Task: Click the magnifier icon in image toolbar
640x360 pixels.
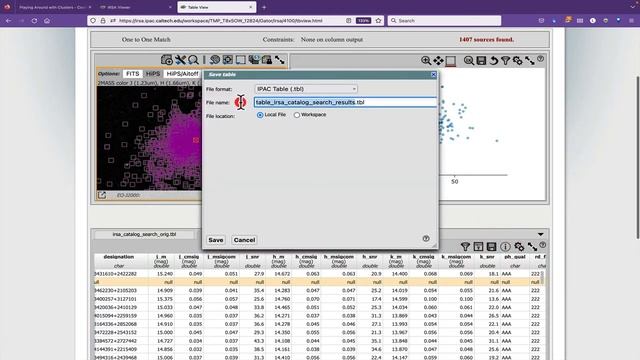Action: pos(193,60)
